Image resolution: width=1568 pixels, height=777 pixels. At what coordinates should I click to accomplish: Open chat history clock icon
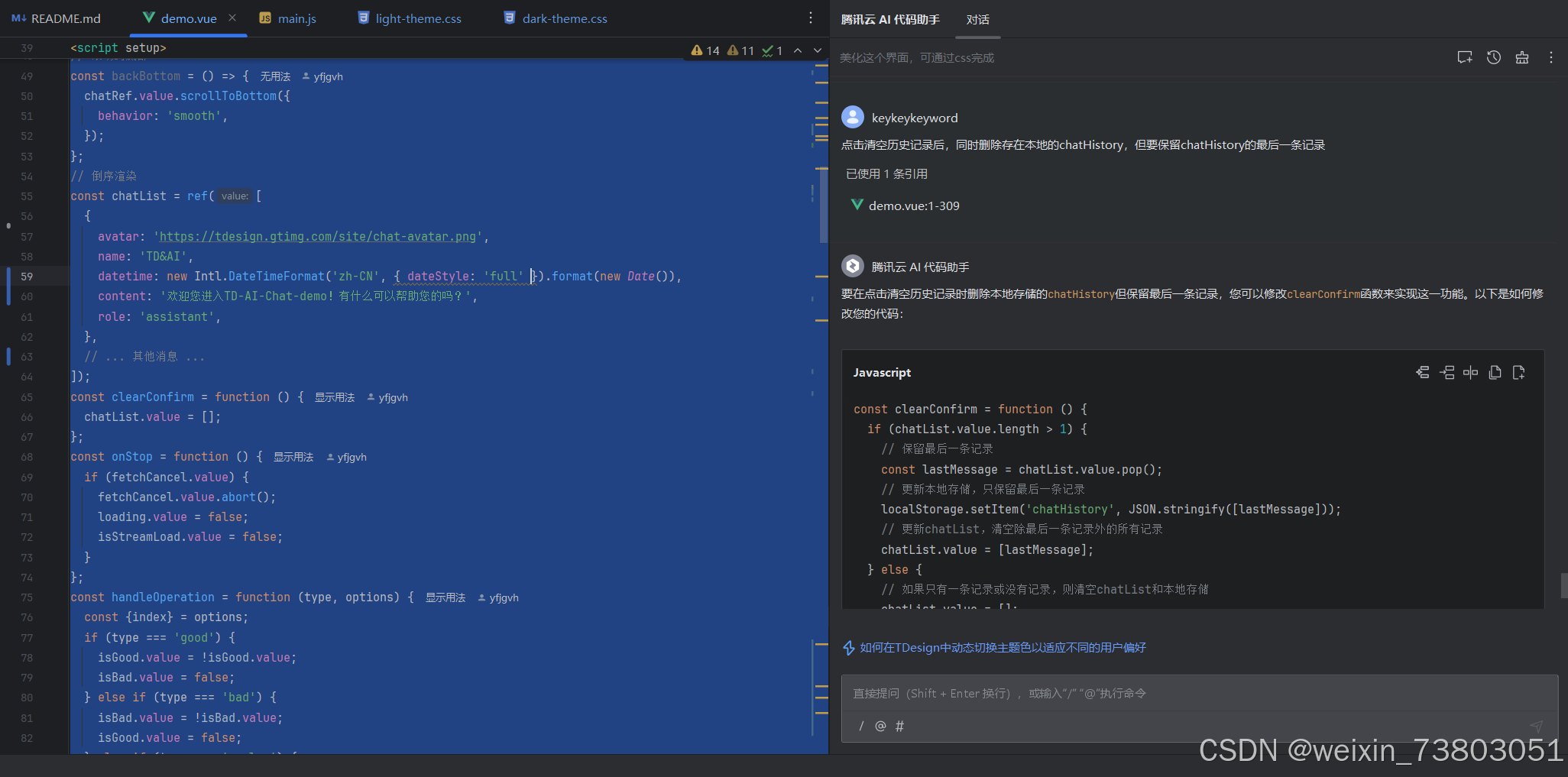[x=1493, y=57]
